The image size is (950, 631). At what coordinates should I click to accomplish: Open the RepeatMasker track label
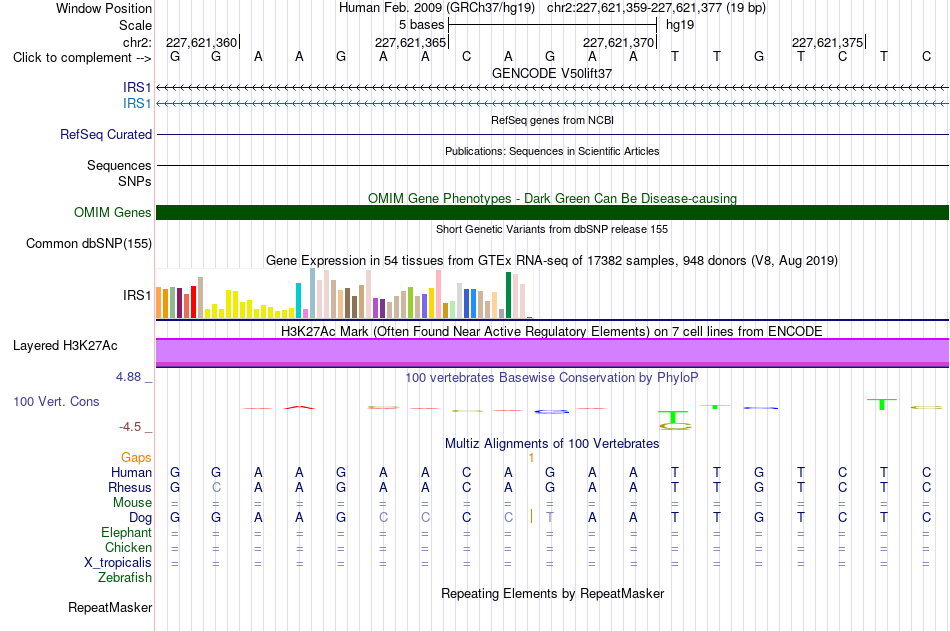coord(110,607)
